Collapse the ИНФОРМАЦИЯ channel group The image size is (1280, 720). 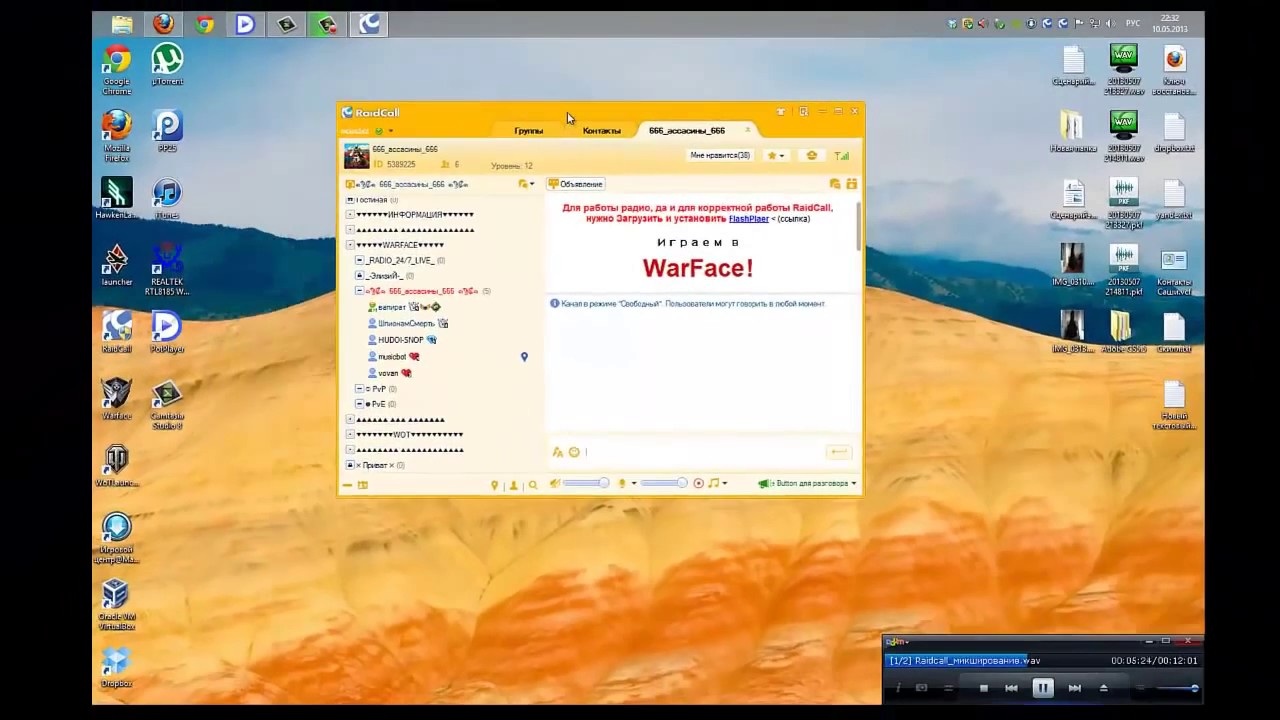click(x=351, y=215)
